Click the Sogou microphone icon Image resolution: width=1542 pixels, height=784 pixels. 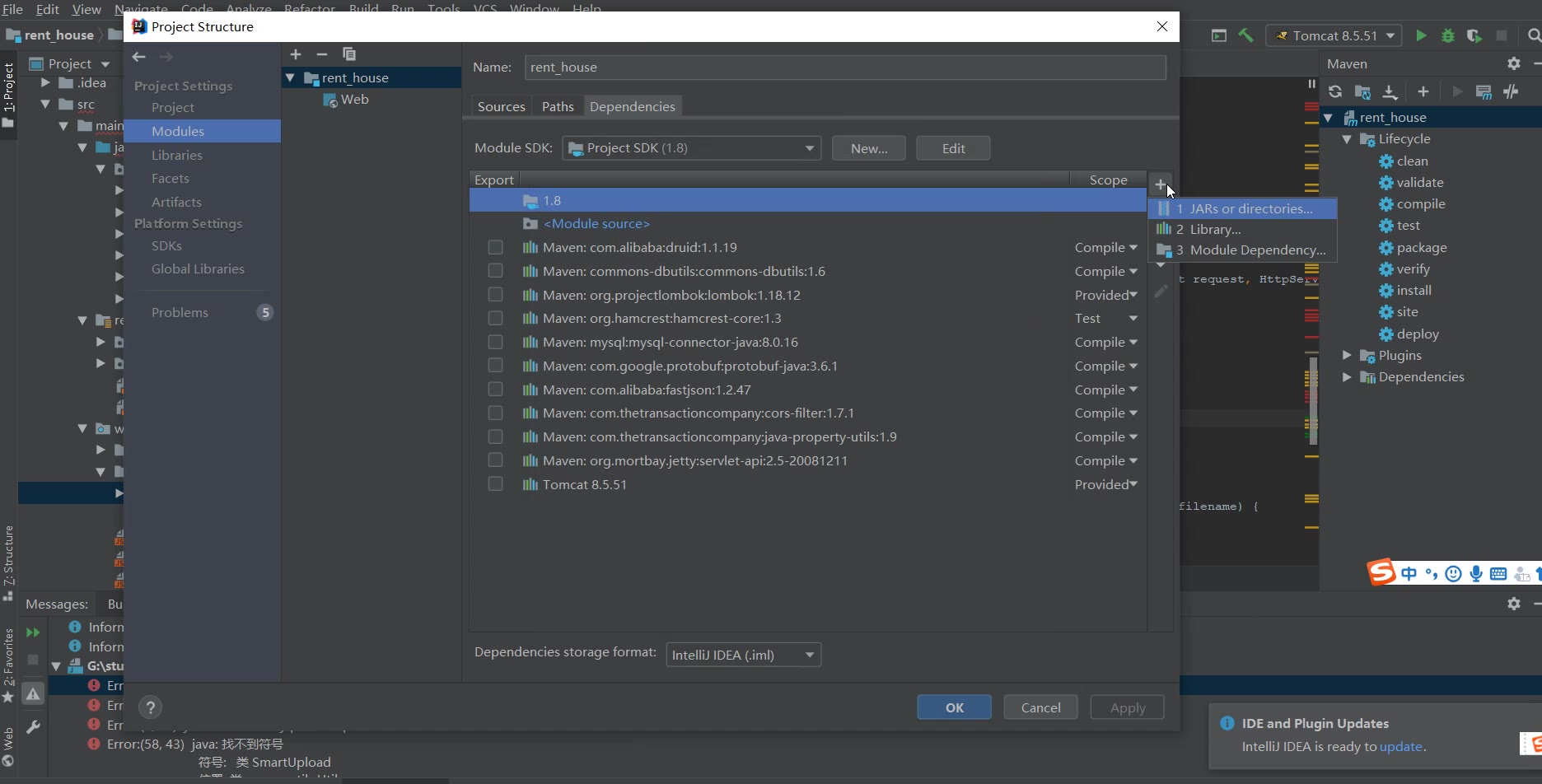[x=1476, y=574]
